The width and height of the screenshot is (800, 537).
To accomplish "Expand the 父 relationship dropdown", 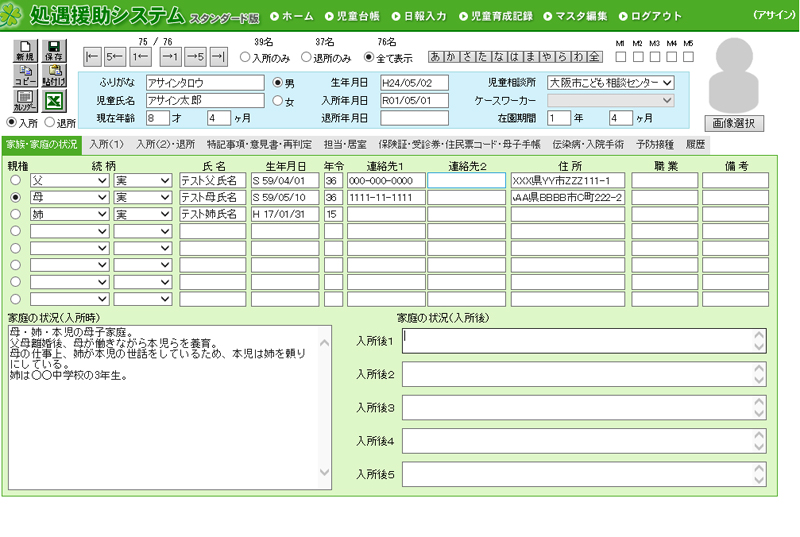I will pos(69,181).
